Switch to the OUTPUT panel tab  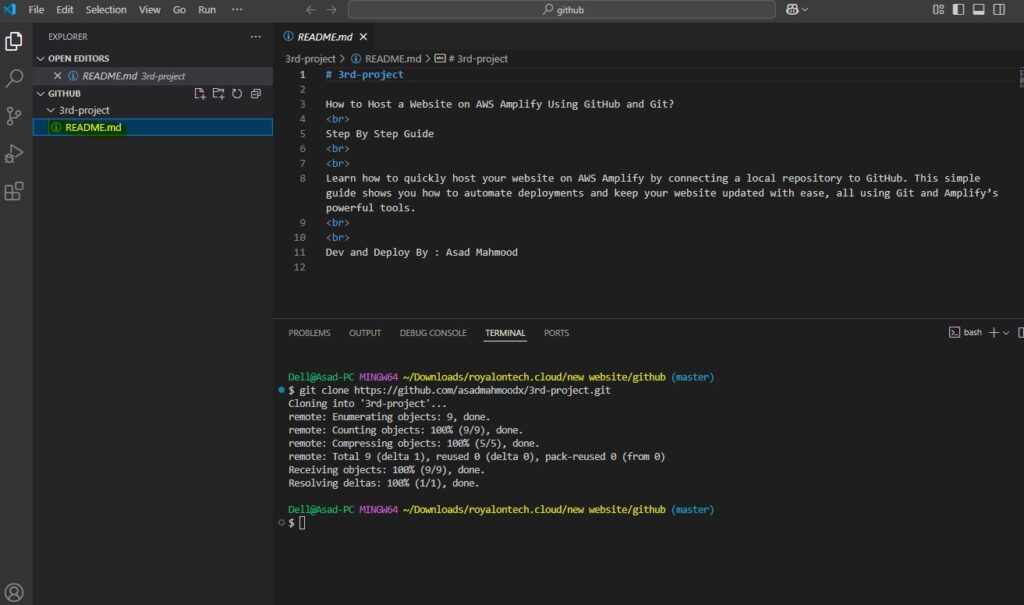364,333
